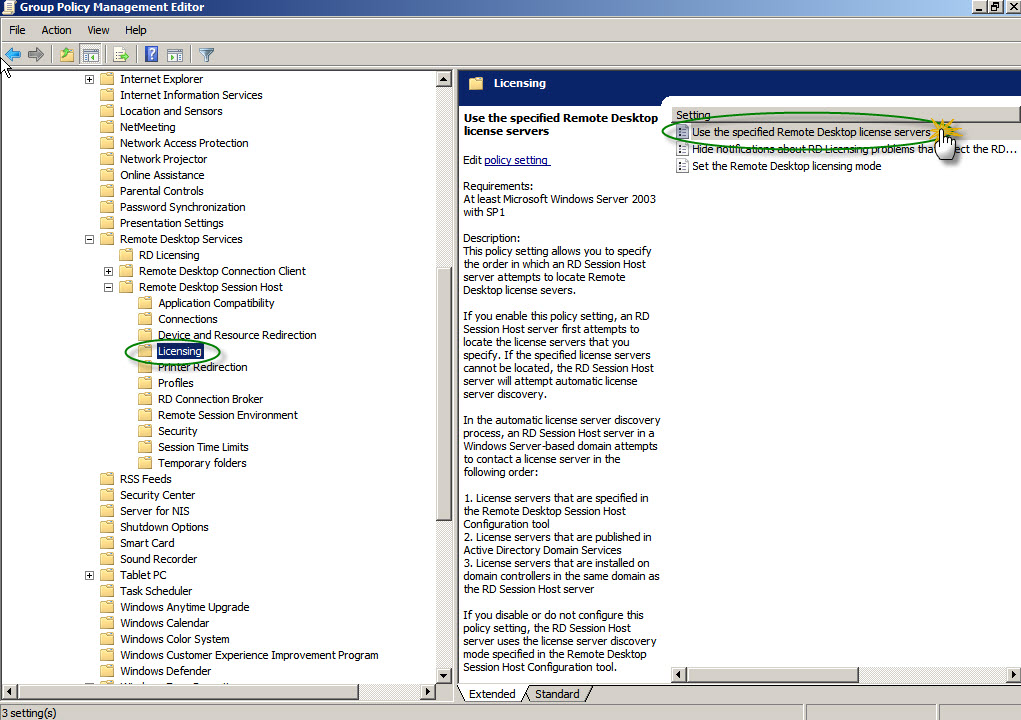
Task: Click the Group Policy Management Editor title icon
Action: [8, 7]
